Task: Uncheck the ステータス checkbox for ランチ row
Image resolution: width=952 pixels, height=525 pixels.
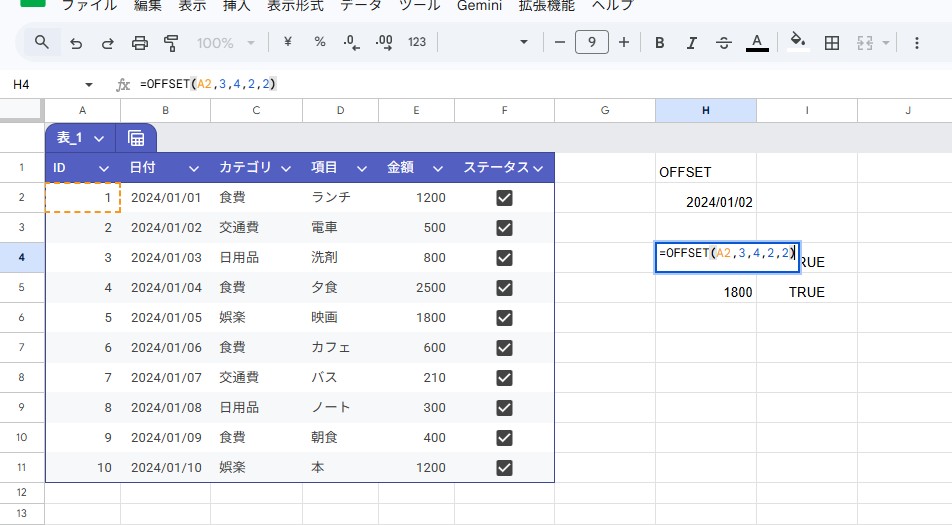Action: point(504,198)
